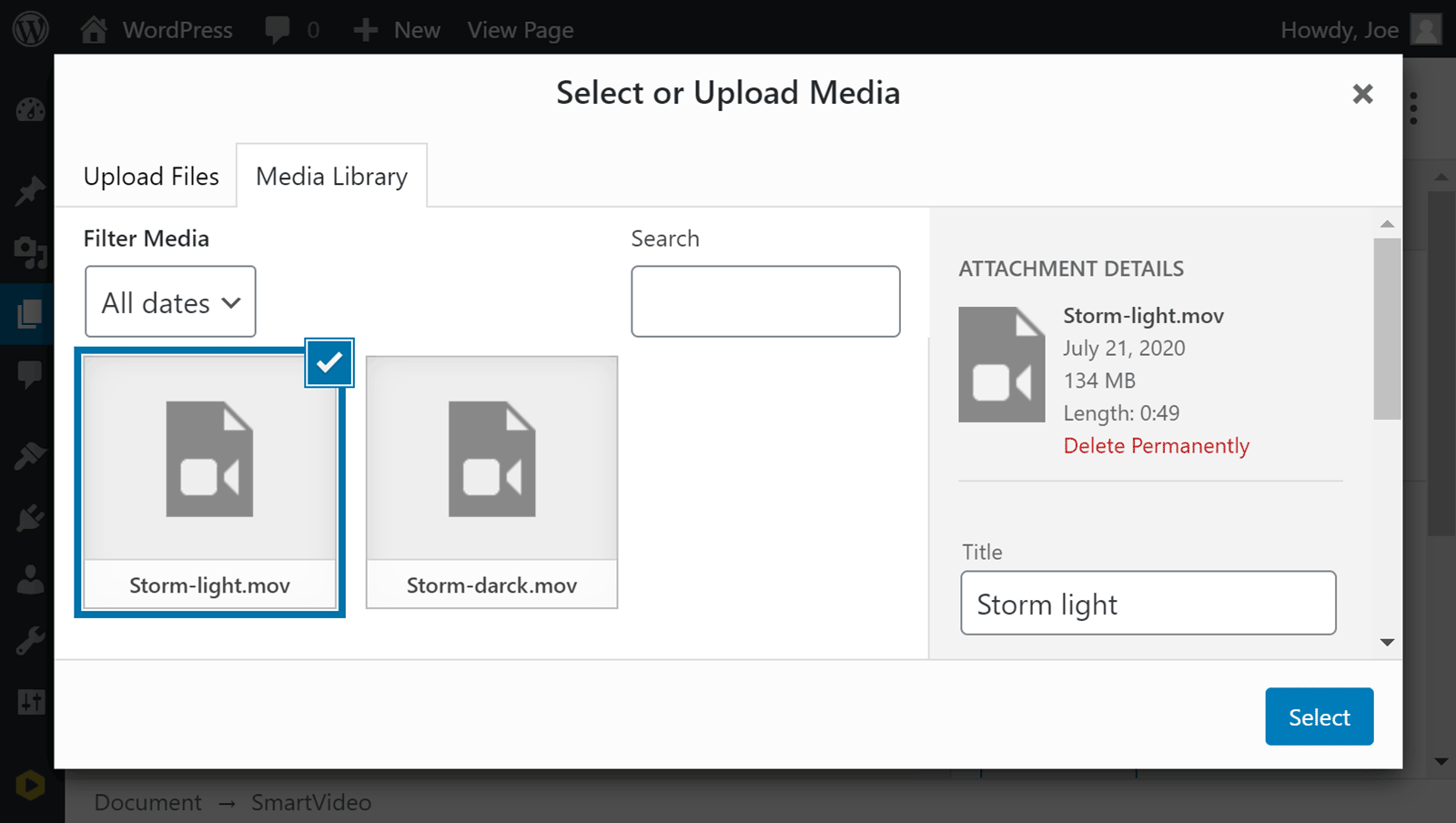This screenshot has width=1456, height=823.
Task: Click attachment details scrollbar up arrow
Action: (x=1387, y=224)
